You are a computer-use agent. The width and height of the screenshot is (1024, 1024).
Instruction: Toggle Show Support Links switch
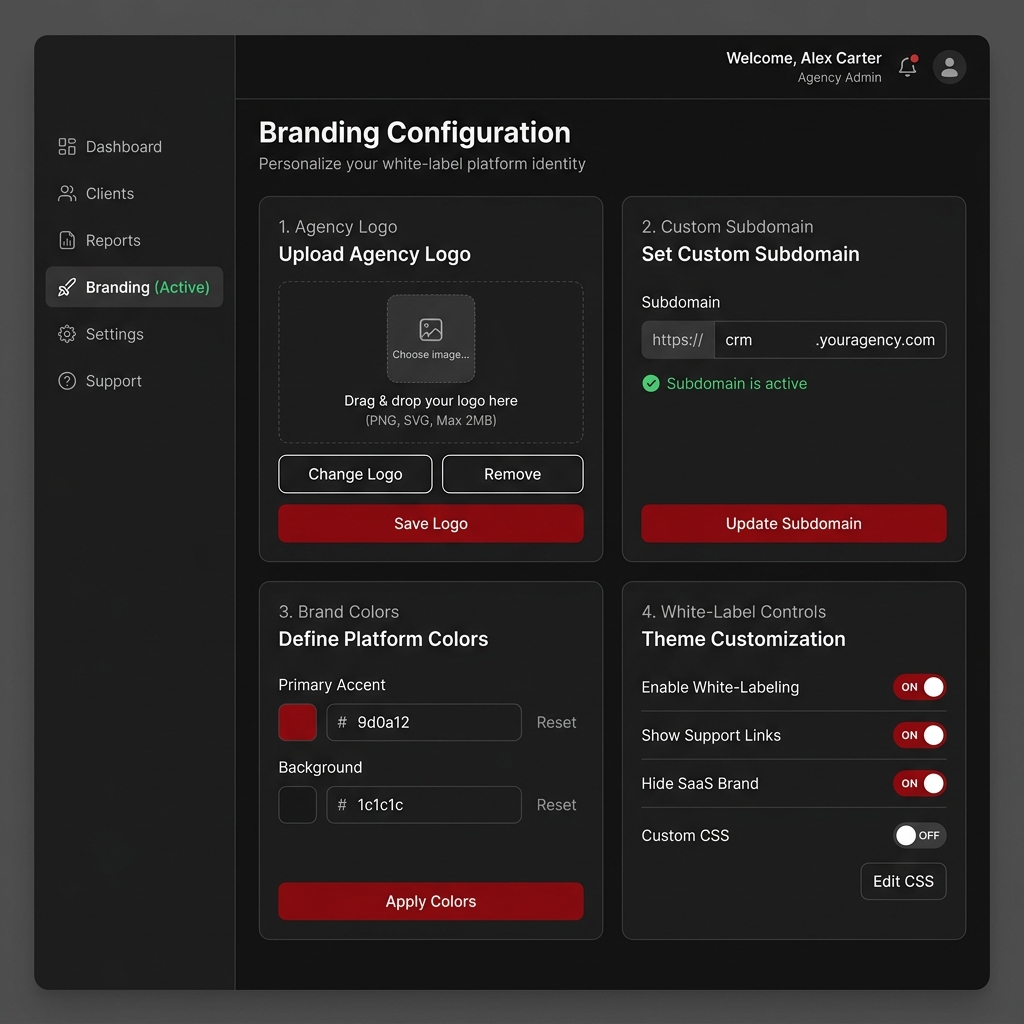920,735
